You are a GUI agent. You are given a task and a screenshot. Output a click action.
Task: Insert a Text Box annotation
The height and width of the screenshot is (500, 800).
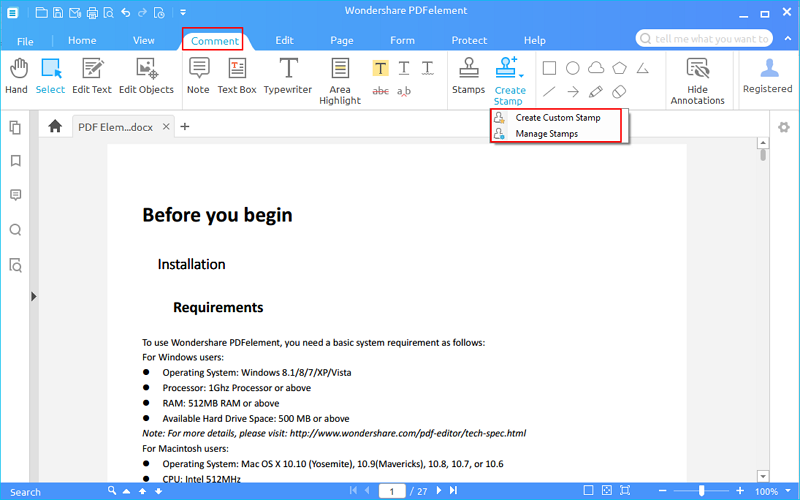[237, 77]
